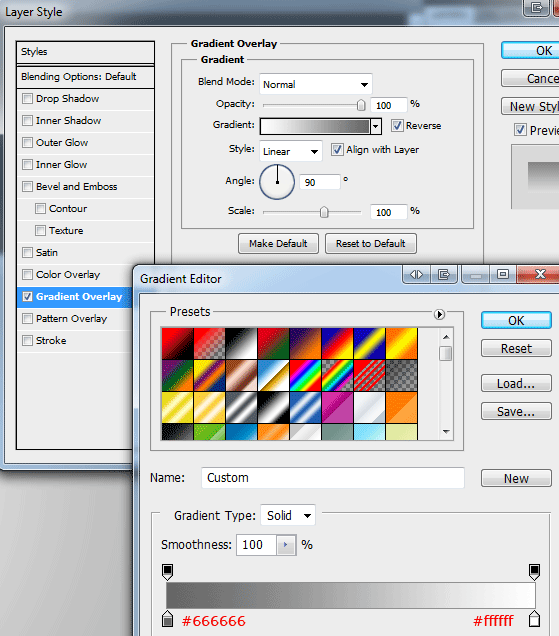Select the violet-to-orange gradient preset
Image resolution: width=559 pixels, height=636 pixels.
click(305, 344)
